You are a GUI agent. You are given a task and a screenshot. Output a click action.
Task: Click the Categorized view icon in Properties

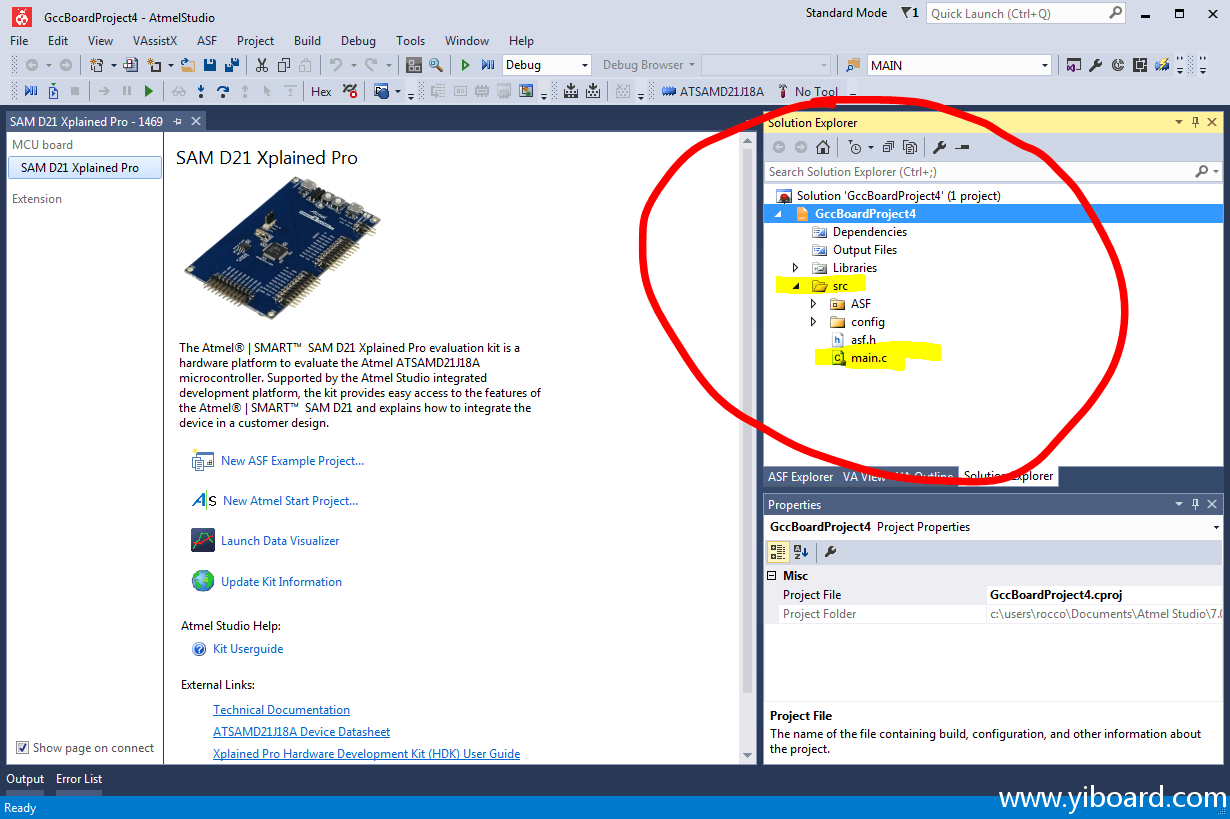coord(778,551)
